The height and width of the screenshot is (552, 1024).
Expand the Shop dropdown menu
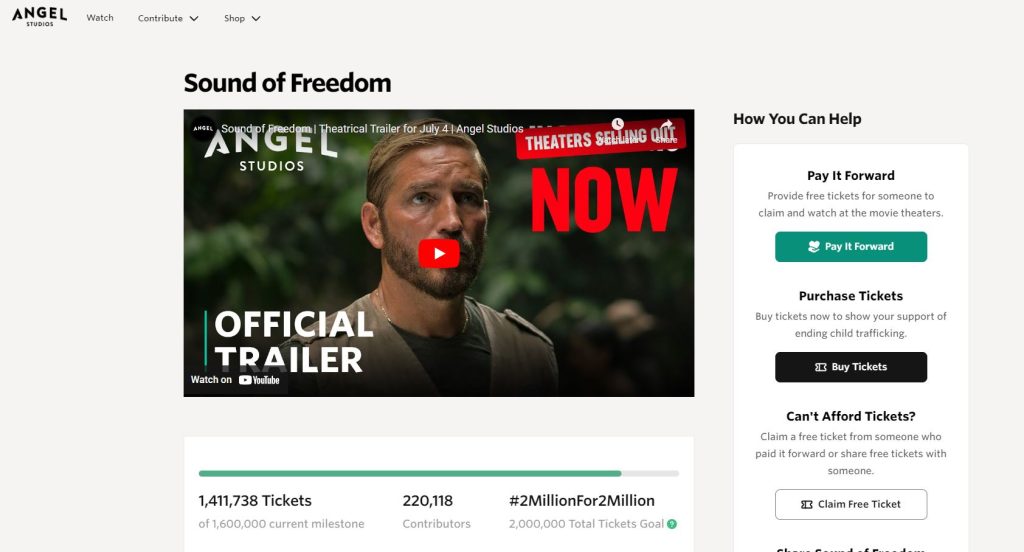click(x=242, y=18)
